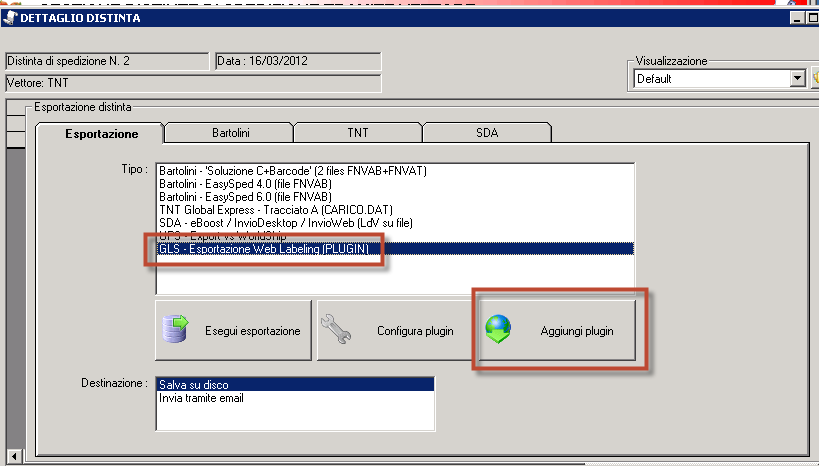This screenshot has width=819, height=466.
Task: Select UPS Export vs WorldShip entry
Action: (395, 236)
